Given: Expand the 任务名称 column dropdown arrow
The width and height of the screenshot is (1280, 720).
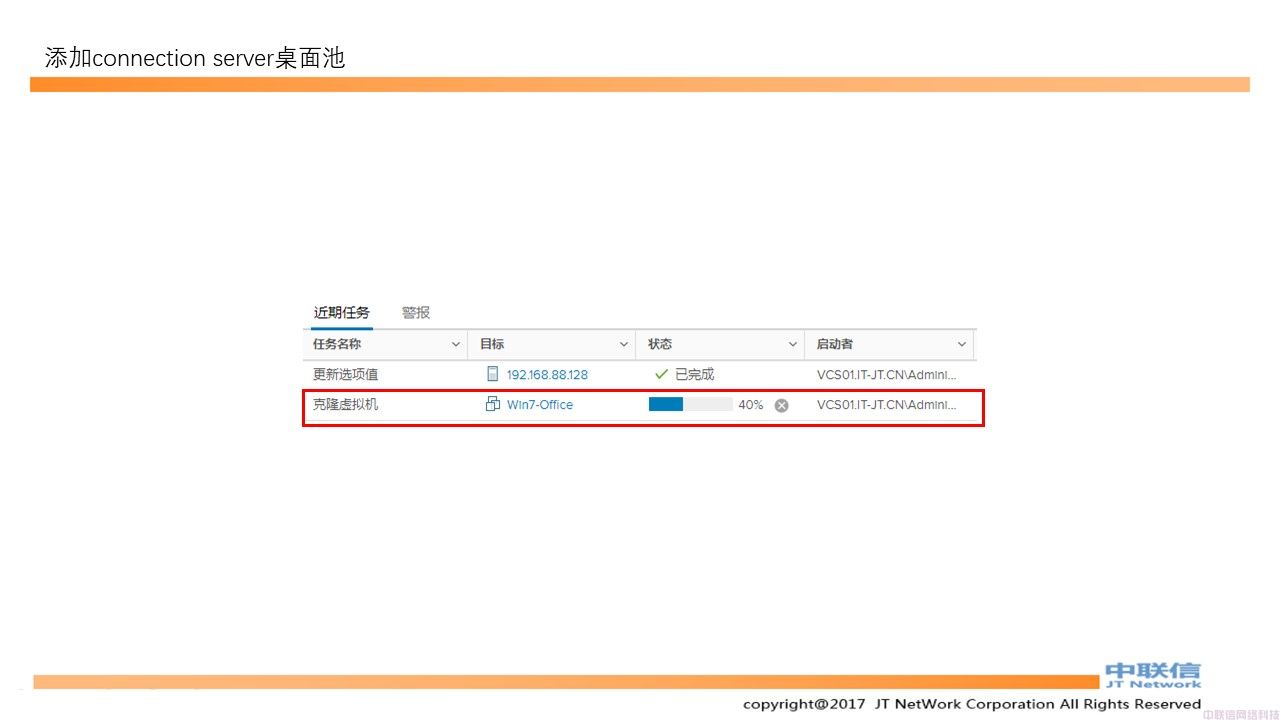Looking at the screenshot, I should tap(456, 344).
